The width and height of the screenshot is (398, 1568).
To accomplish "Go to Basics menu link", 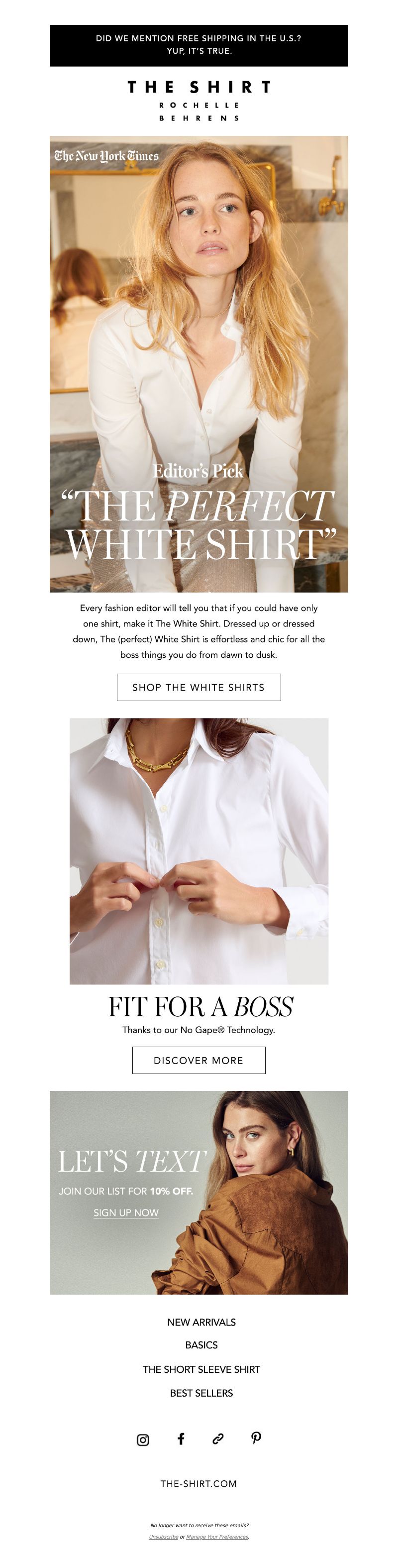I will tap(201, 1344).
